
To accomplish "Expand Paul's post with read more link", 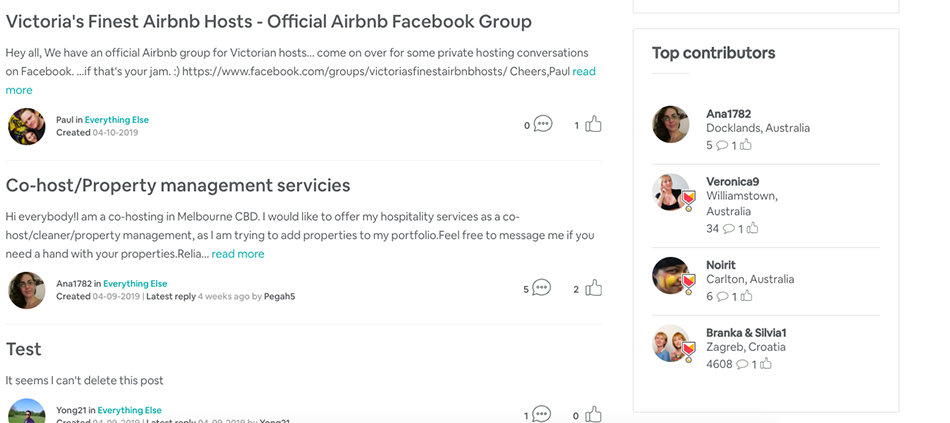I will (301, 81).
